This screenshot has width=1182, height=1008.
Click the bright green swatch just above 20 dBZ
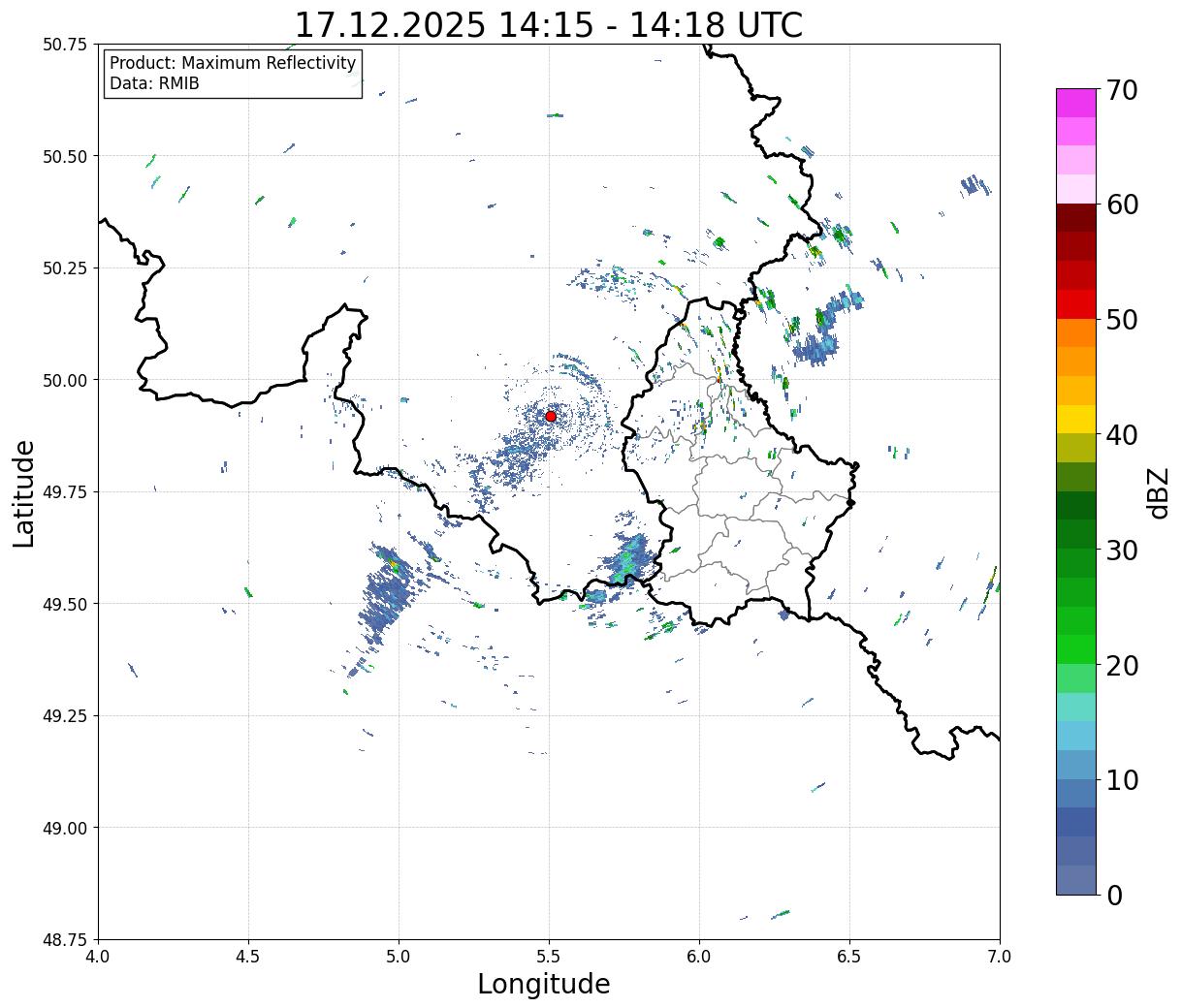[1076, 649]
